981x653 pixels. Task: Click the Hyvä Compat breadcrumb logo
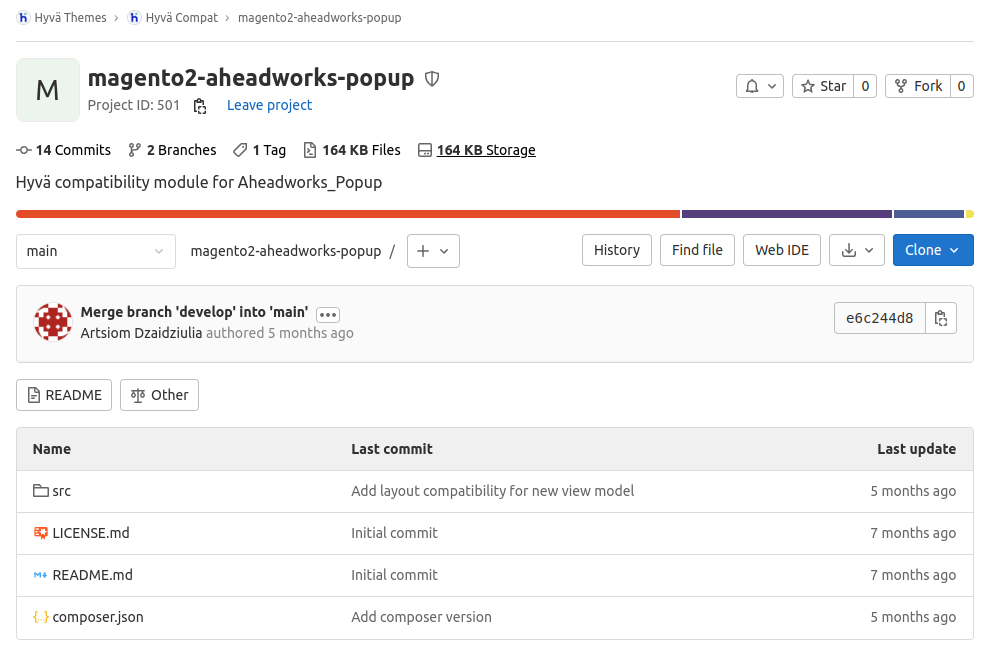pos(134,18)
